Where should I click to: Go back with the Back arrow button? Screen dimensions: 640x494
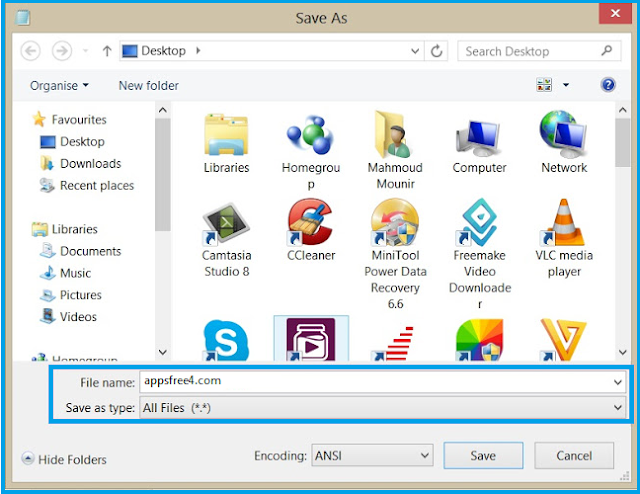click(x=31, y=51)
